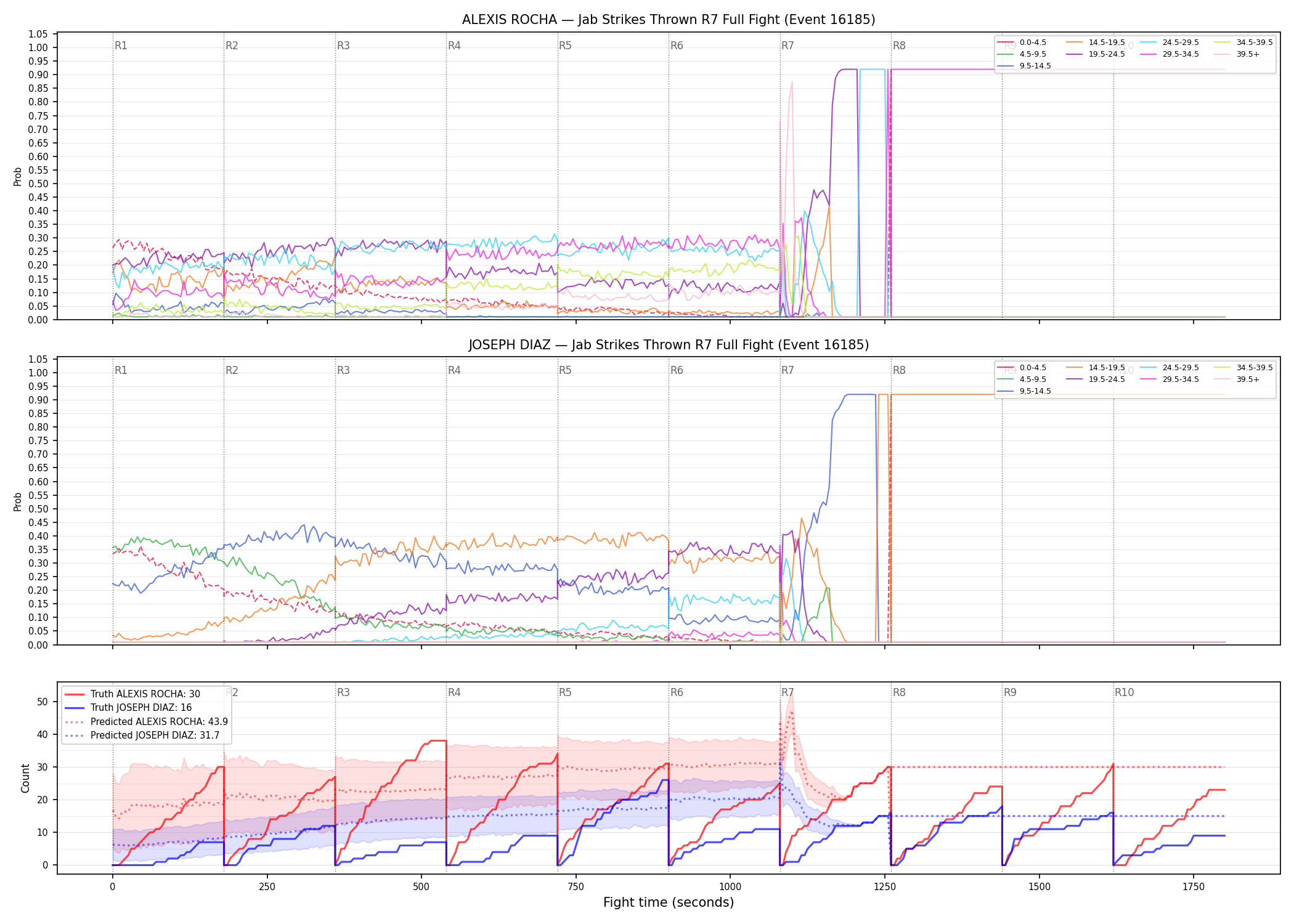Click the 1750 tick label under the Count chart
1294x924 pixels.
[1194, 887]
